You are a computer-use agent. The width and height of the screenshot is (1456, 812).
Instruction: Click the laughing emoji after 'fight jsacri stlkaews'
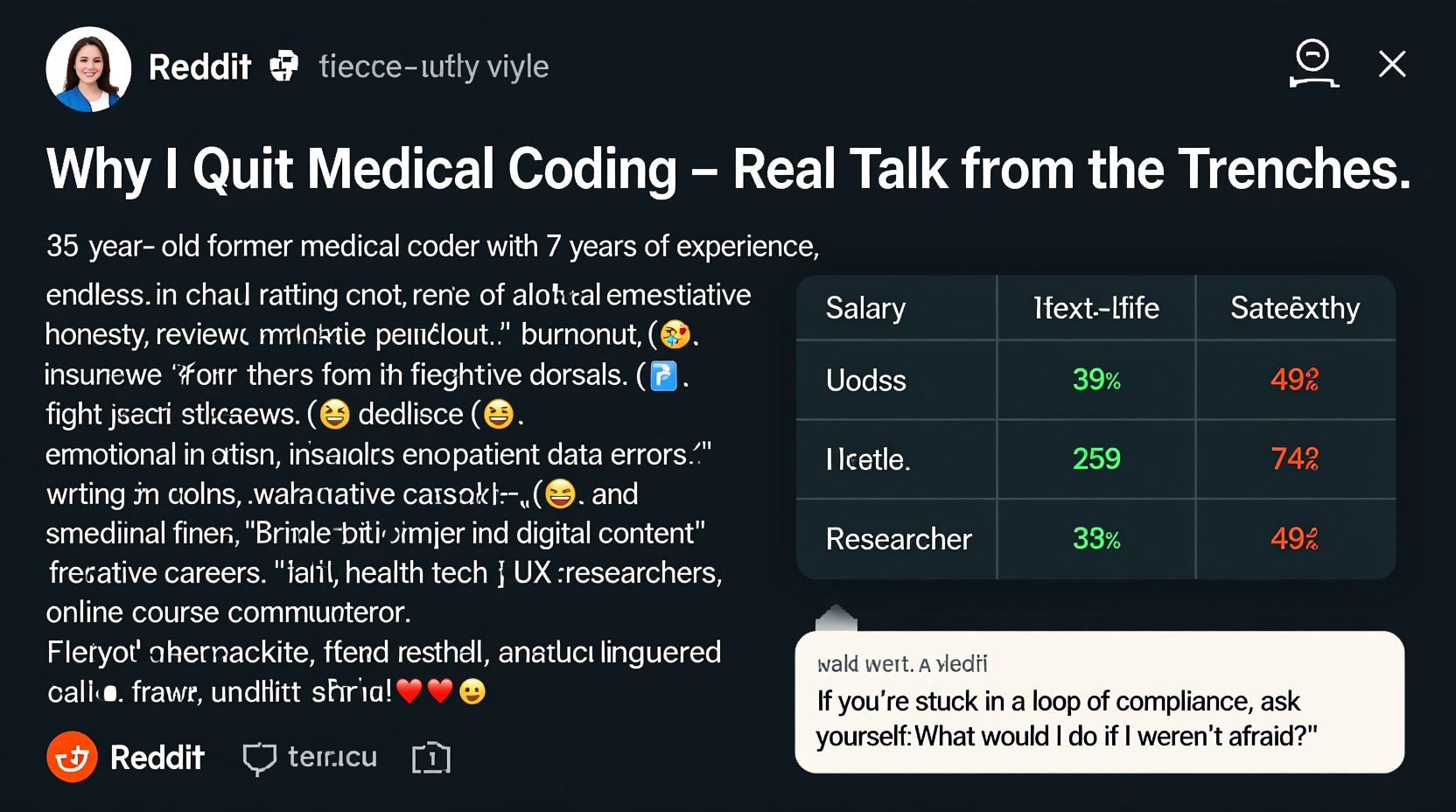click(x=335, y=413)
